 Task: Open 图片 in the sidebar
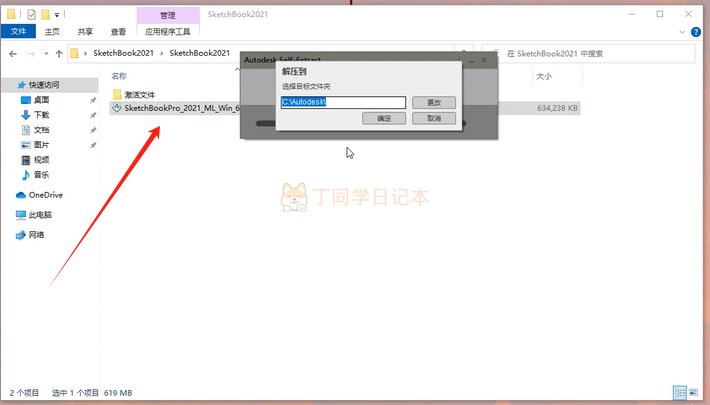coord(41,145)
